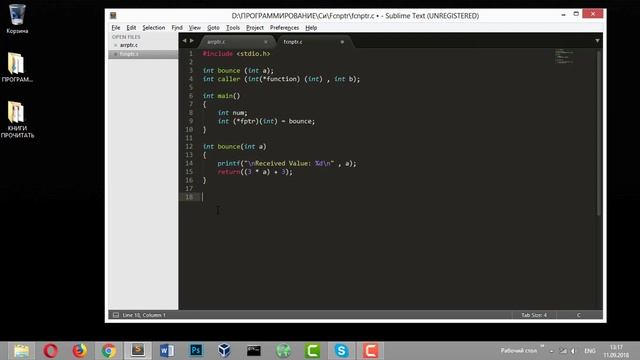The image size is (640, 360).
Task: Open the Find menu
Action: click(x=177, y=28)
